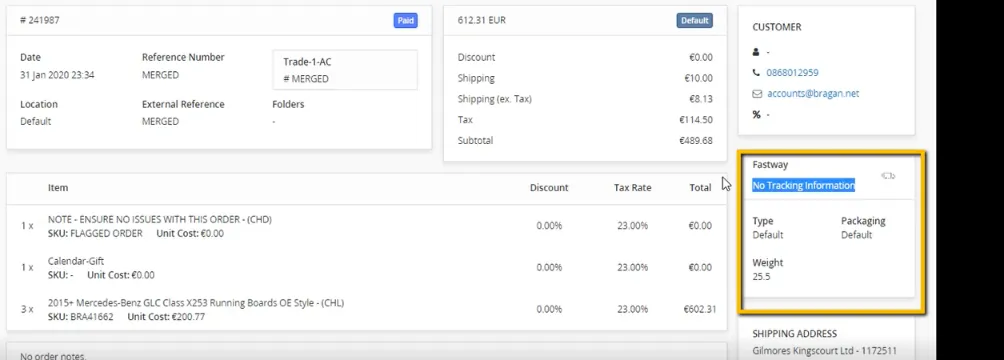Image resolution: width=1004 pixels, height=360 pixels.
Task: Click the Calendar-Gift item name
Action: 76,261
